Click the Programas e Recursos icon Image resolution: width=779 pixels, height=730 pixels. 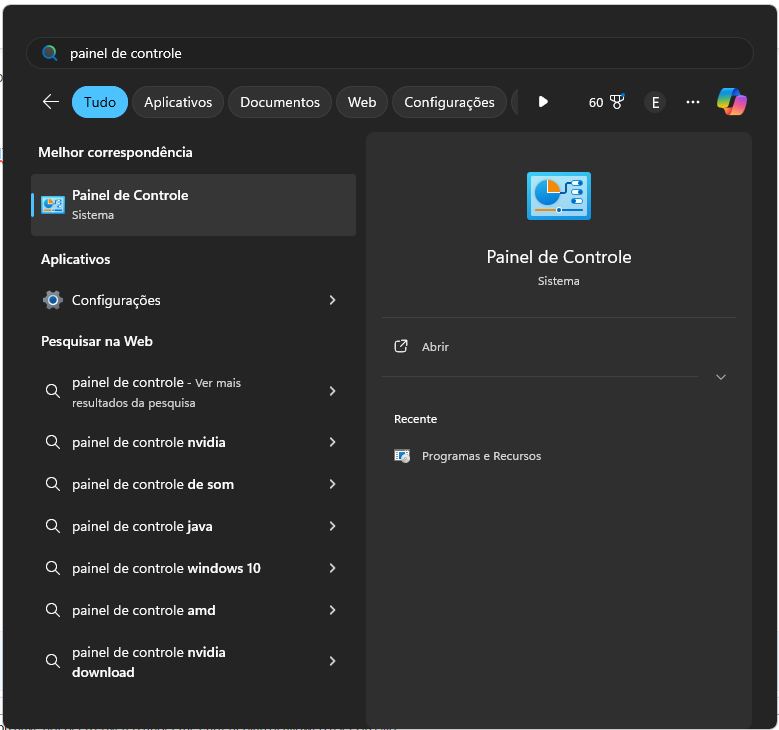tap(402, 456)
